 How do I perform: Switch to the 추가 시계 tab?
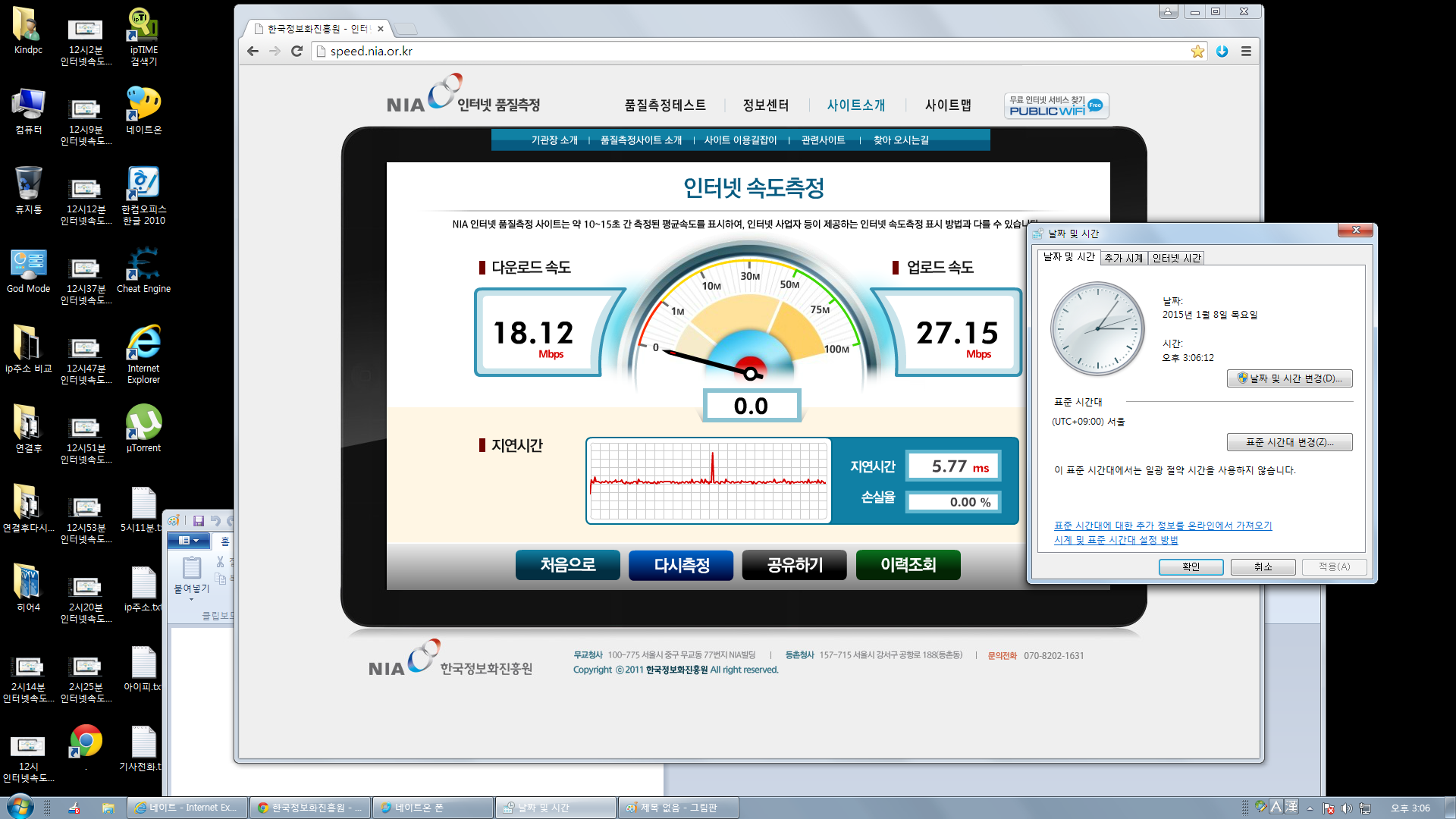[x=1123, y=258]
